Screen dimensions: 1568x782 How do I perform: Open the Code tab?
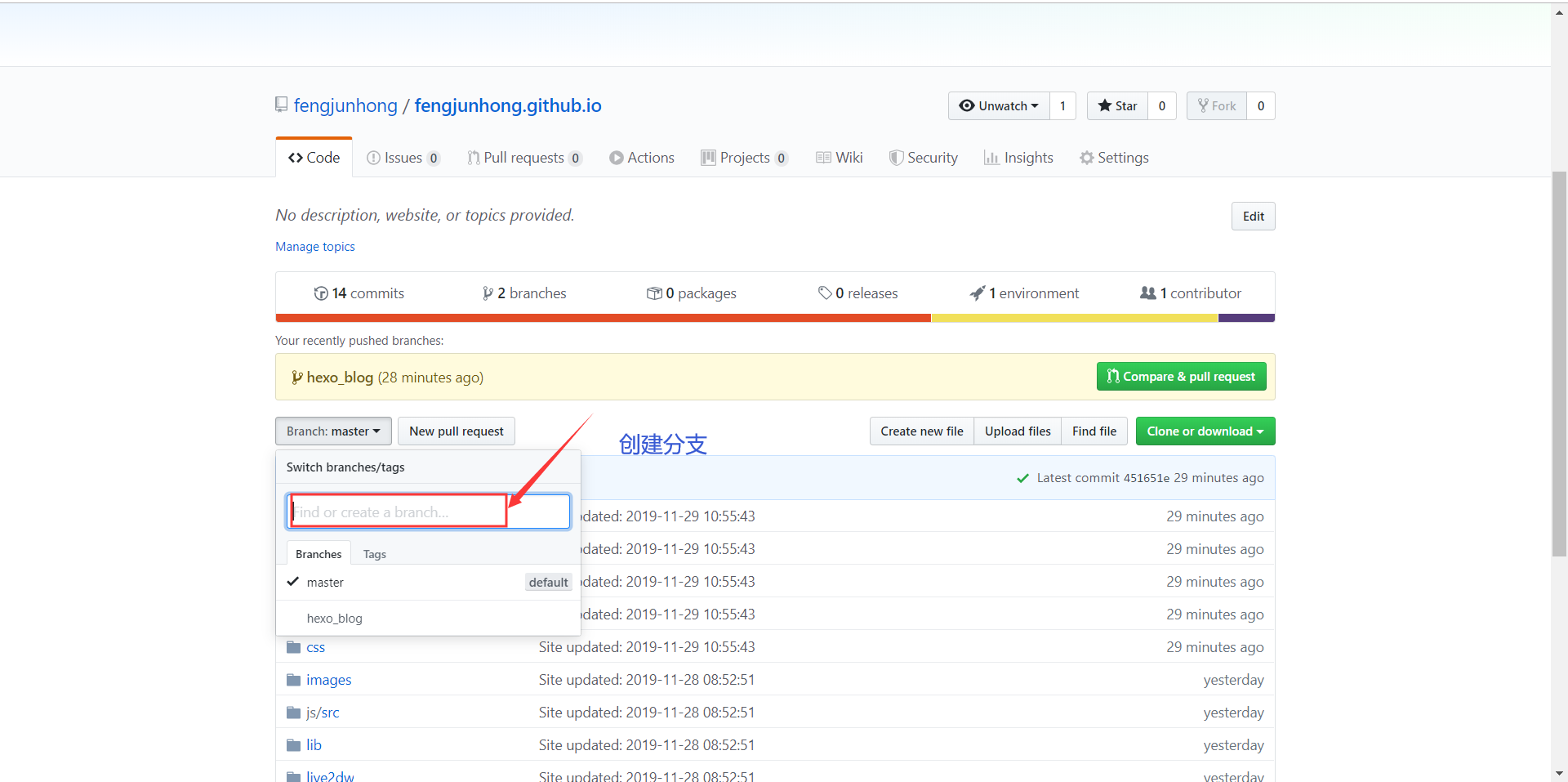pos(314,158)
